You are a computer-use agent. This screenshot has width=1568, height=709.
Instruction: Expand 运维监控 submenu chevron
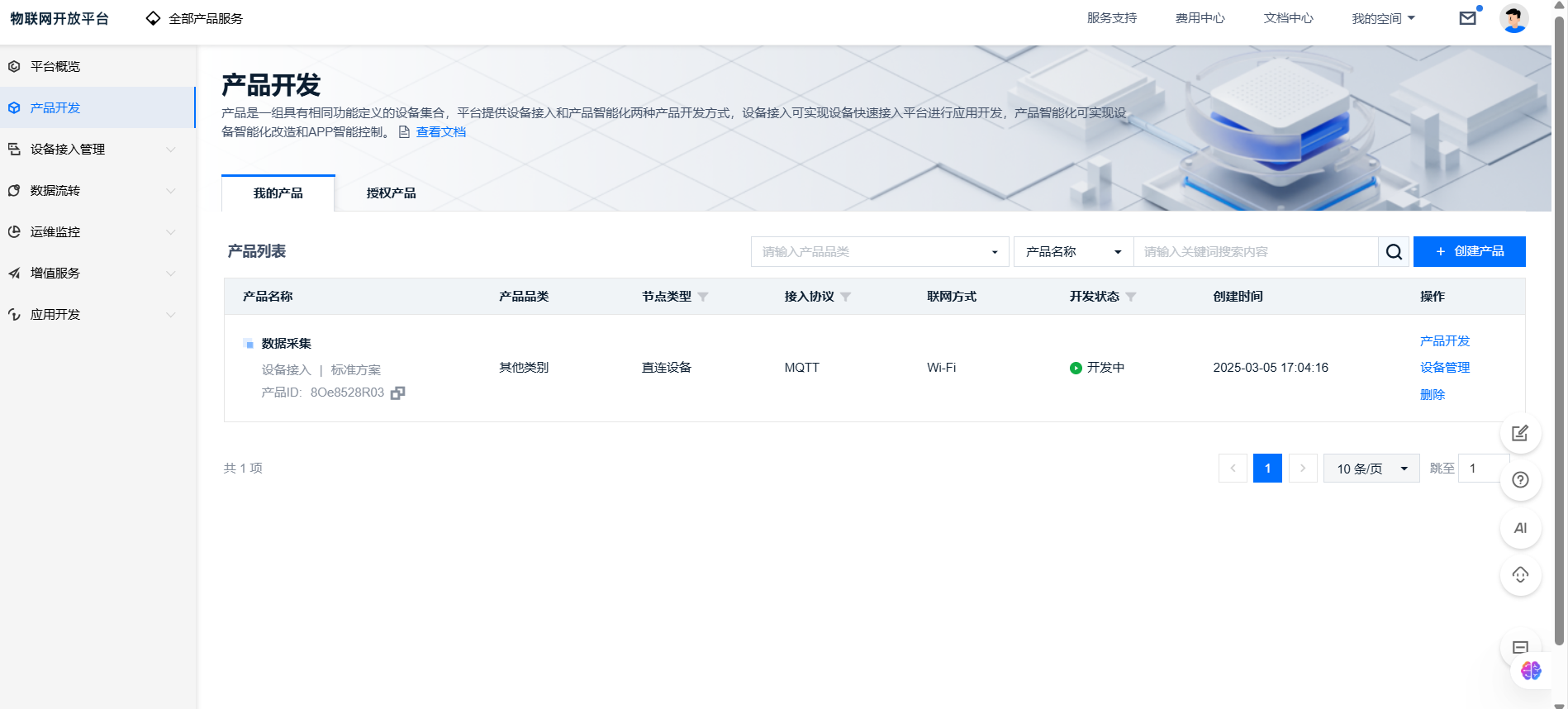click(x=171, y=232)
